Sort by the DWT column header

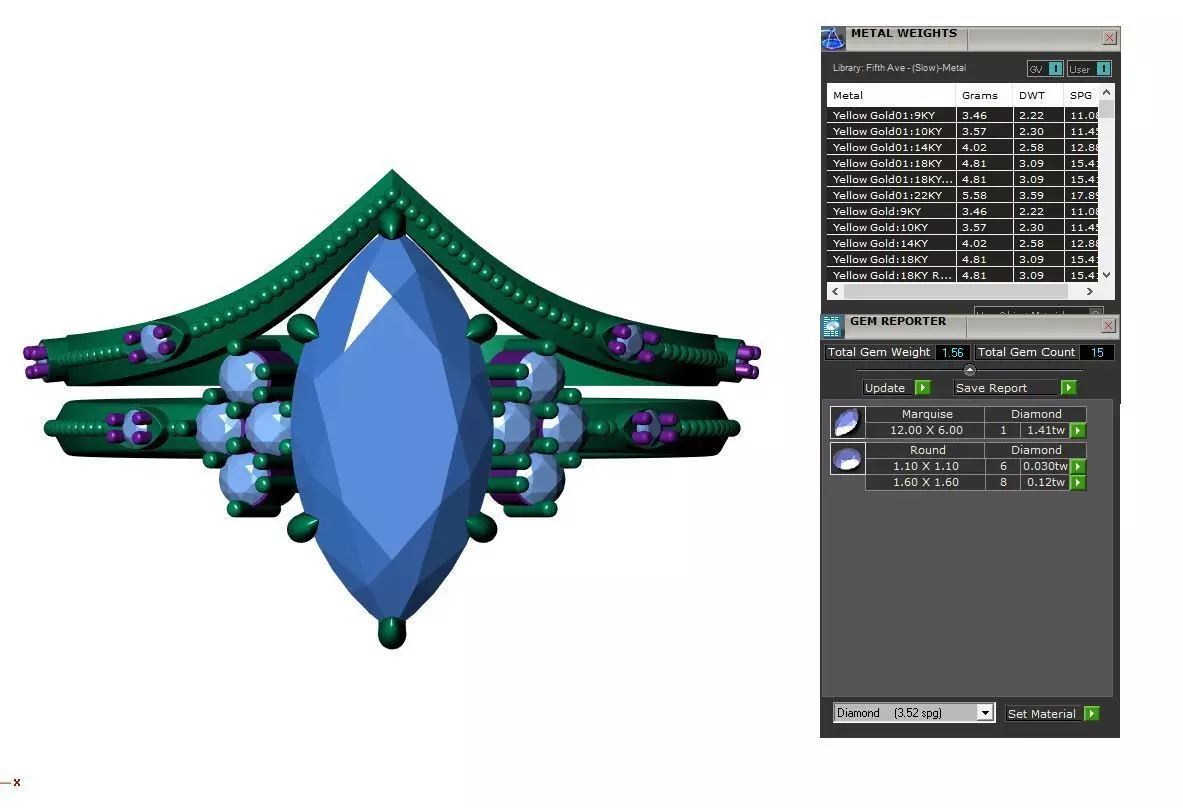(1038, 95)
